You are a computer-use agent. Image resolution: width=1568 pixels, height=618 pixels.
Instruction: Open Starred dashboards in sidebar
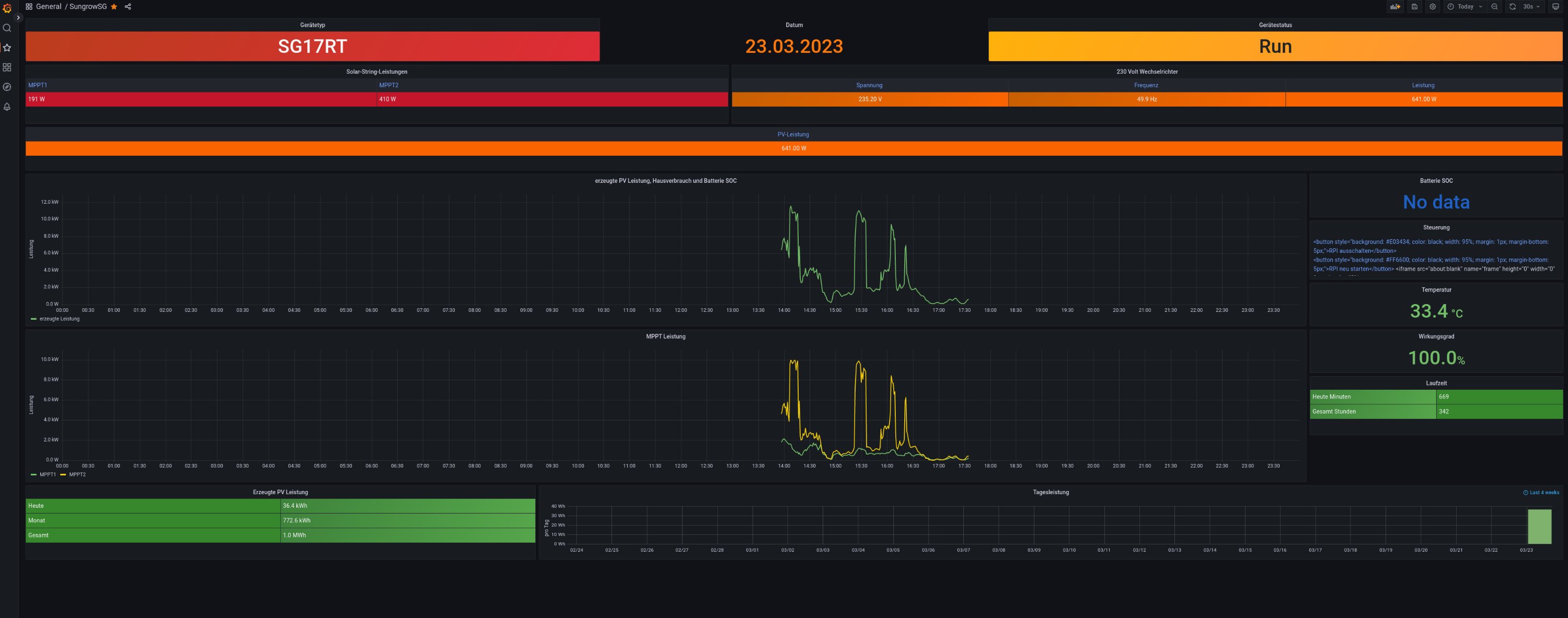tap(7, 48)
